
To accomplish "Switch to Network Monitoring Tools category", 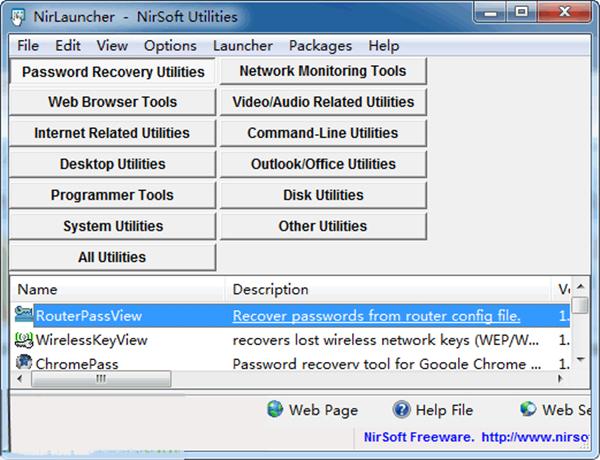I will (323, 71).
